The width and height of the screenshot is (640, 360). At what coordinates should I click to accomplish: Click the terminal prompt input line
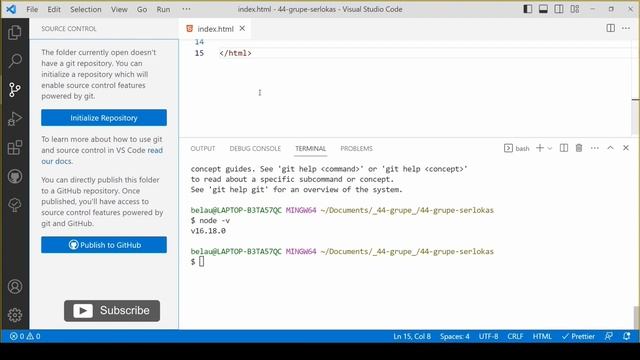(198, 262)
